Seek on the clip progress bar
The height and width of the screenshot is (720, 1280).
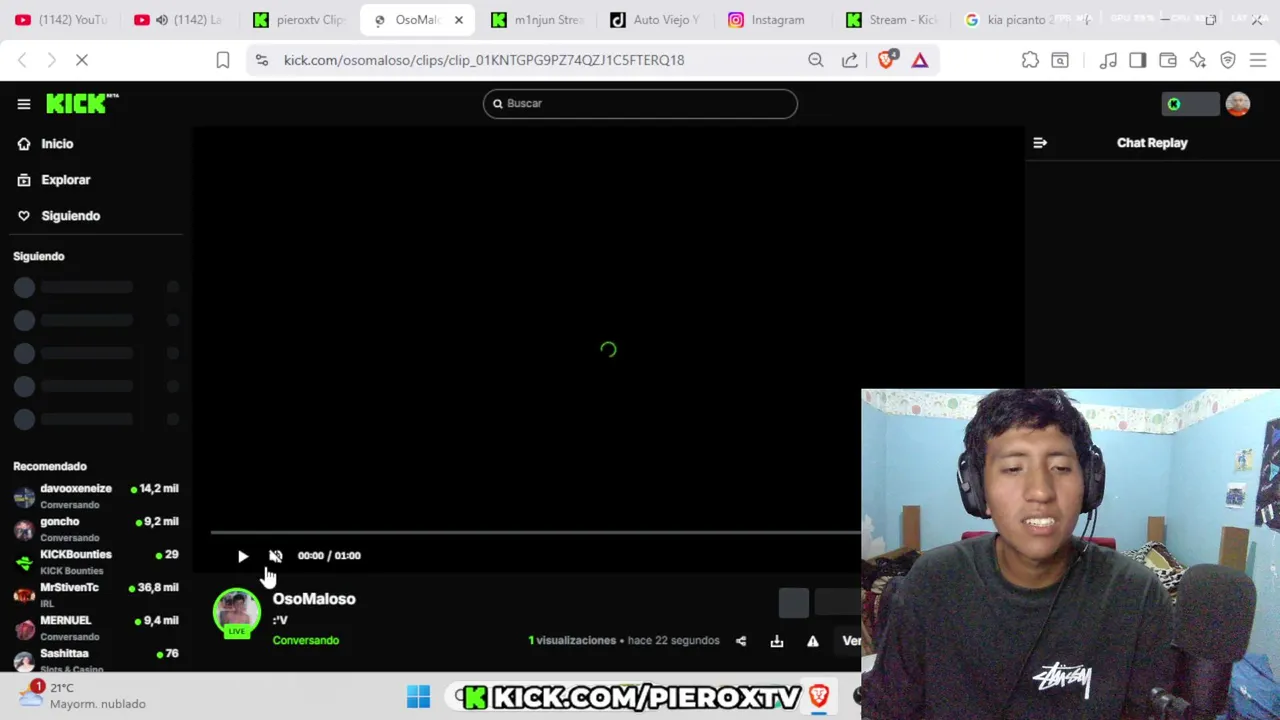[x=535, y=533]
